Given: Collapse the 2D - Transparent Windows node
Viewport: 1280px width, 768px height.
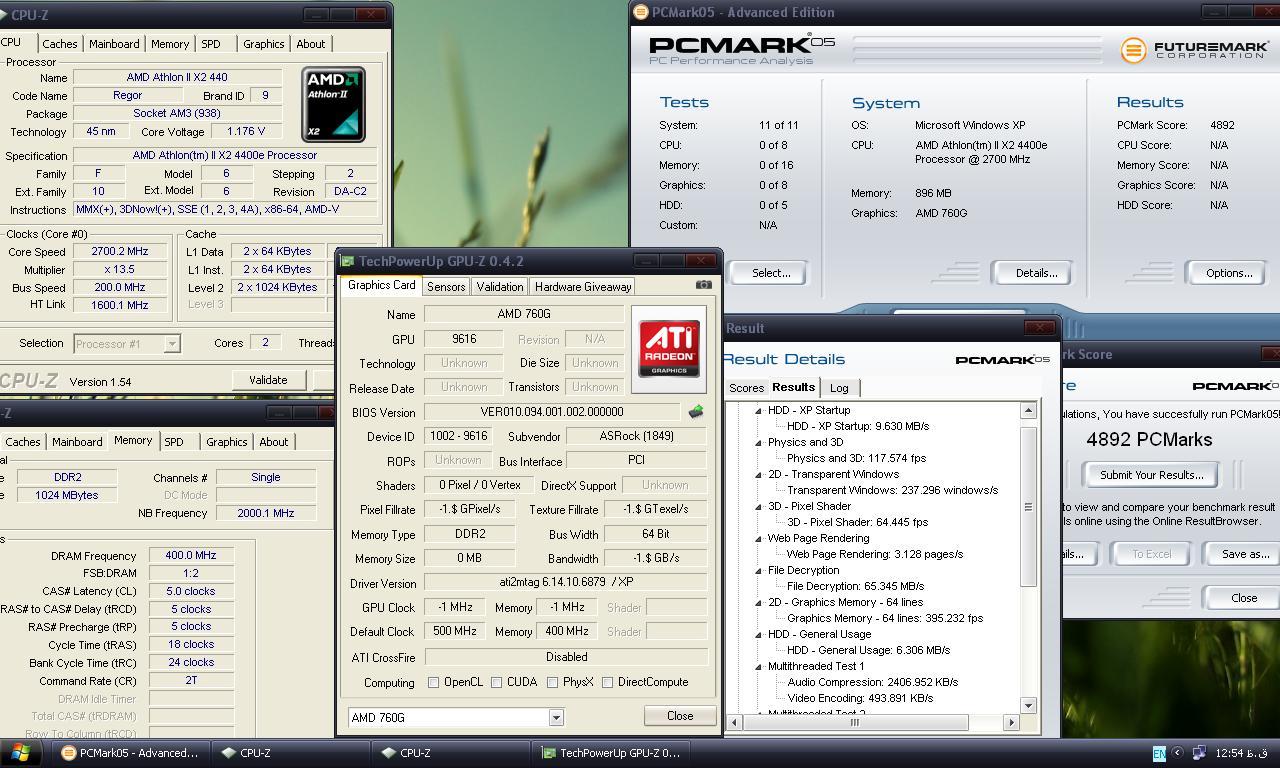Looking at the screenshot, I should 758,475.
